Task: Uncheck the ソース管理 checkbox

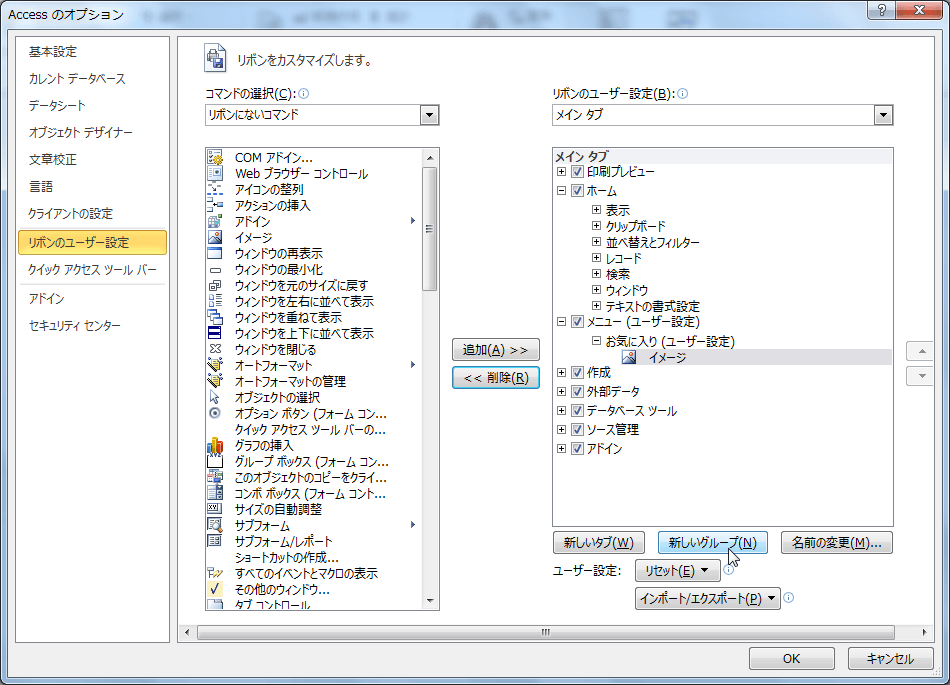Action: [577, 429]
